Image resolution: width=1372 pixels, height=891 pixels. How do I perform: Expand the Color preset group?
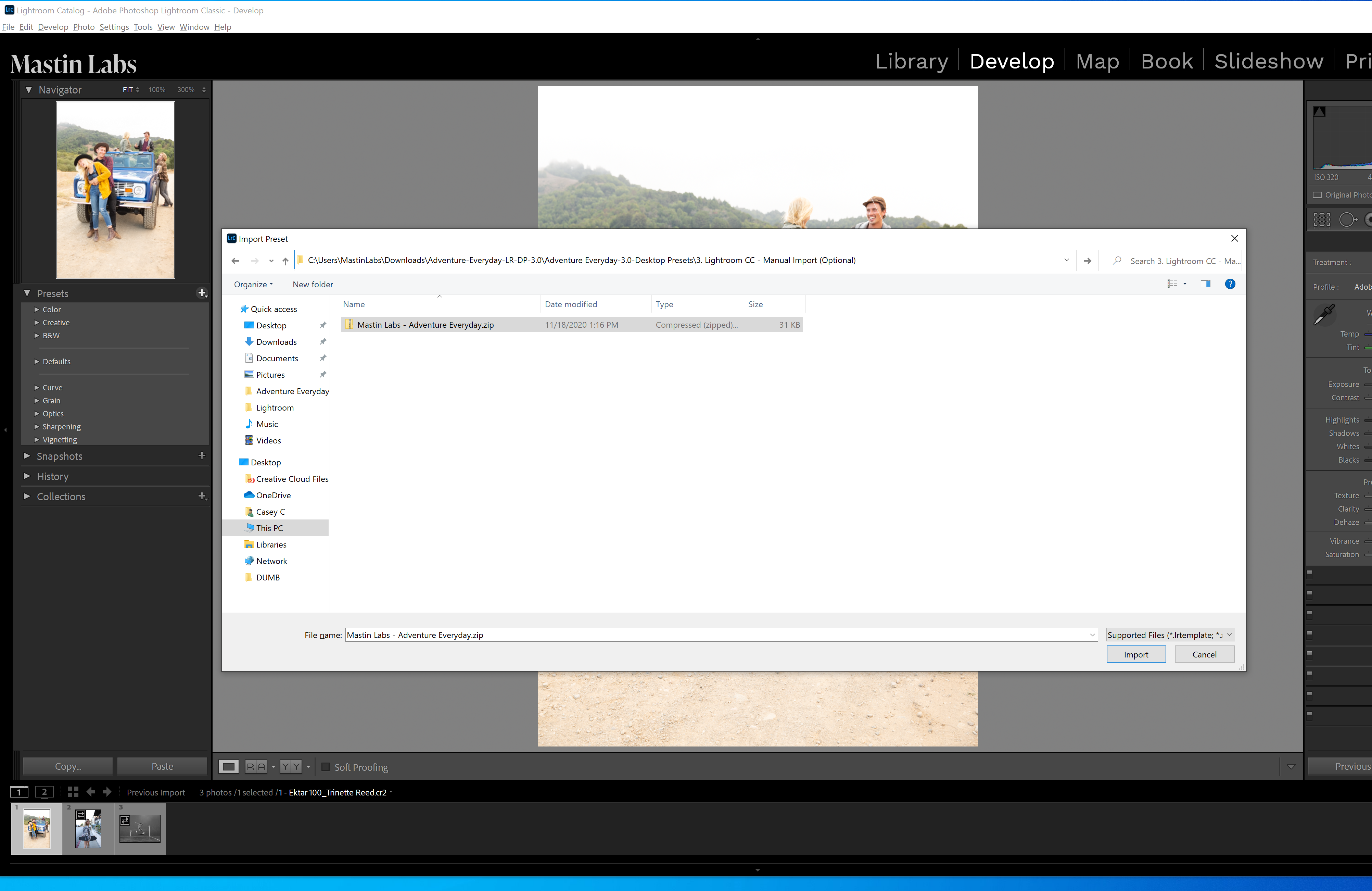pyautogui.click(x=37, y=310)
